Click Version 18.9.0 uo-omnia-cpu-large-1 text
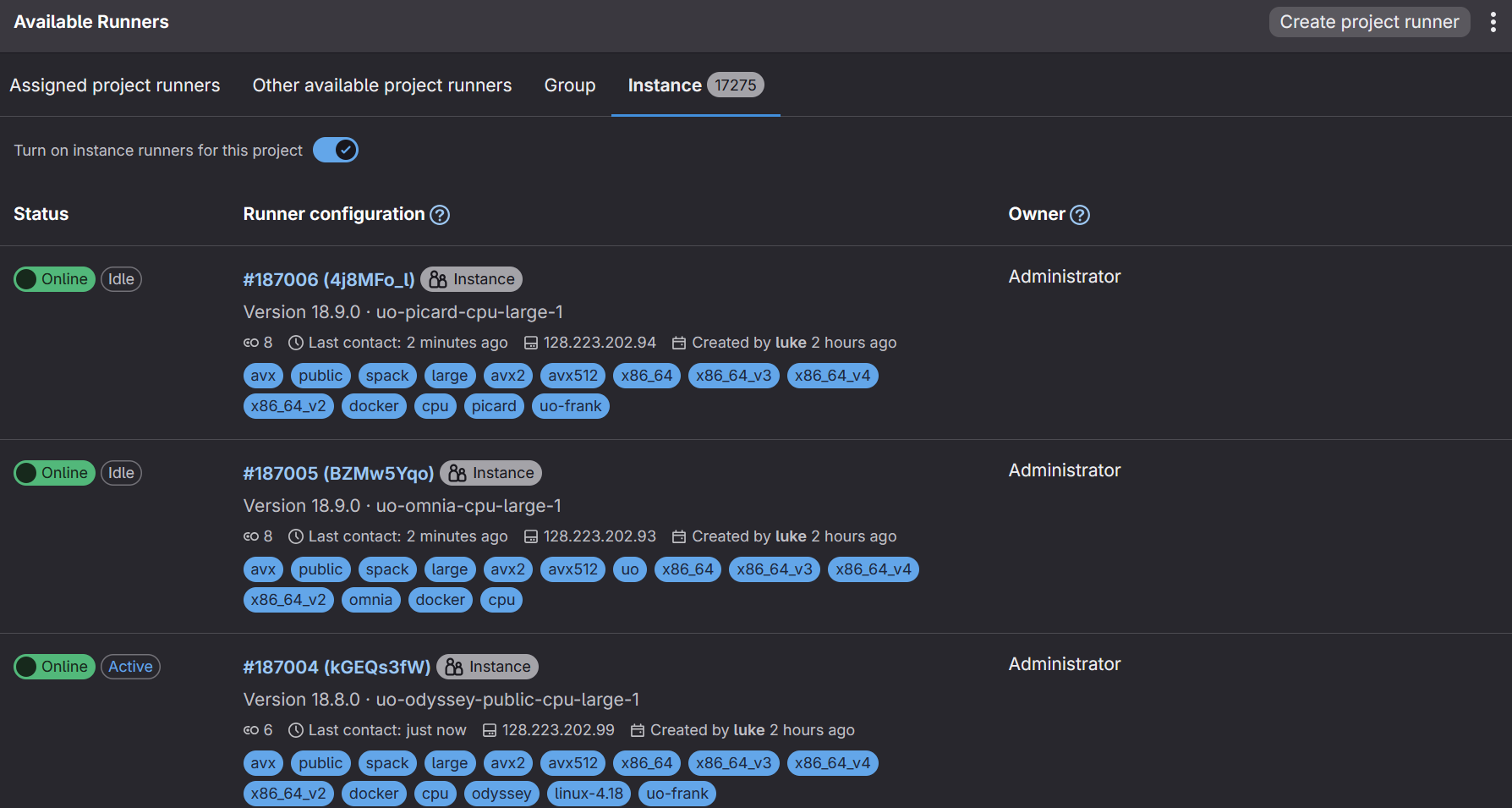This screenshot has height=808, width=1512. 403,506
